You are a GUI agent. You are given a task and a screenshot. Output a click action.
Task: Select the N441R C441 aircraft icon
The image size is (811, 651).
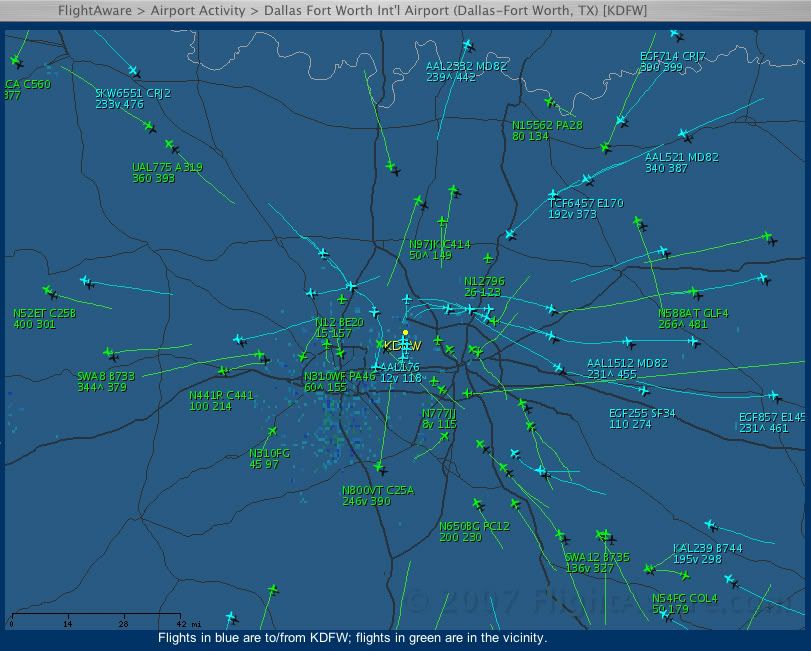click(x=223, y=370)
